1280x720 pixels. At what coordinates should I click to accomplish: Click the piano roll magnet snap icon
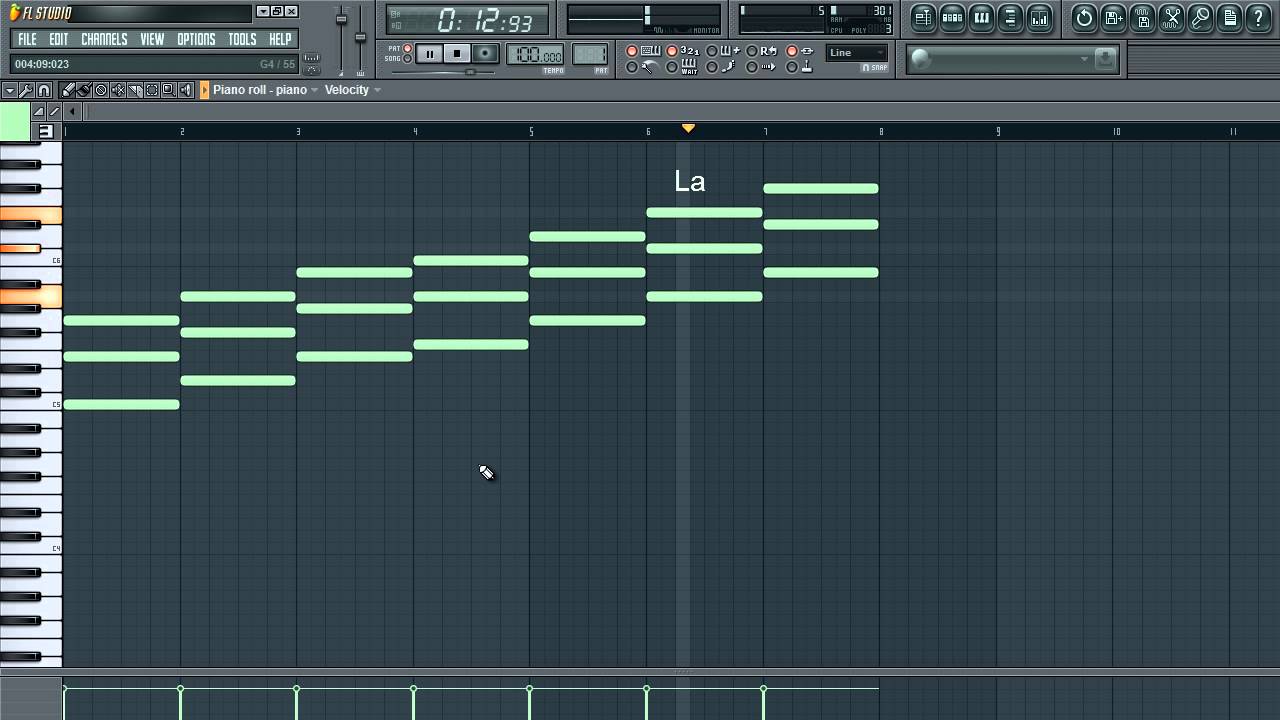click(x=44, y=90)
